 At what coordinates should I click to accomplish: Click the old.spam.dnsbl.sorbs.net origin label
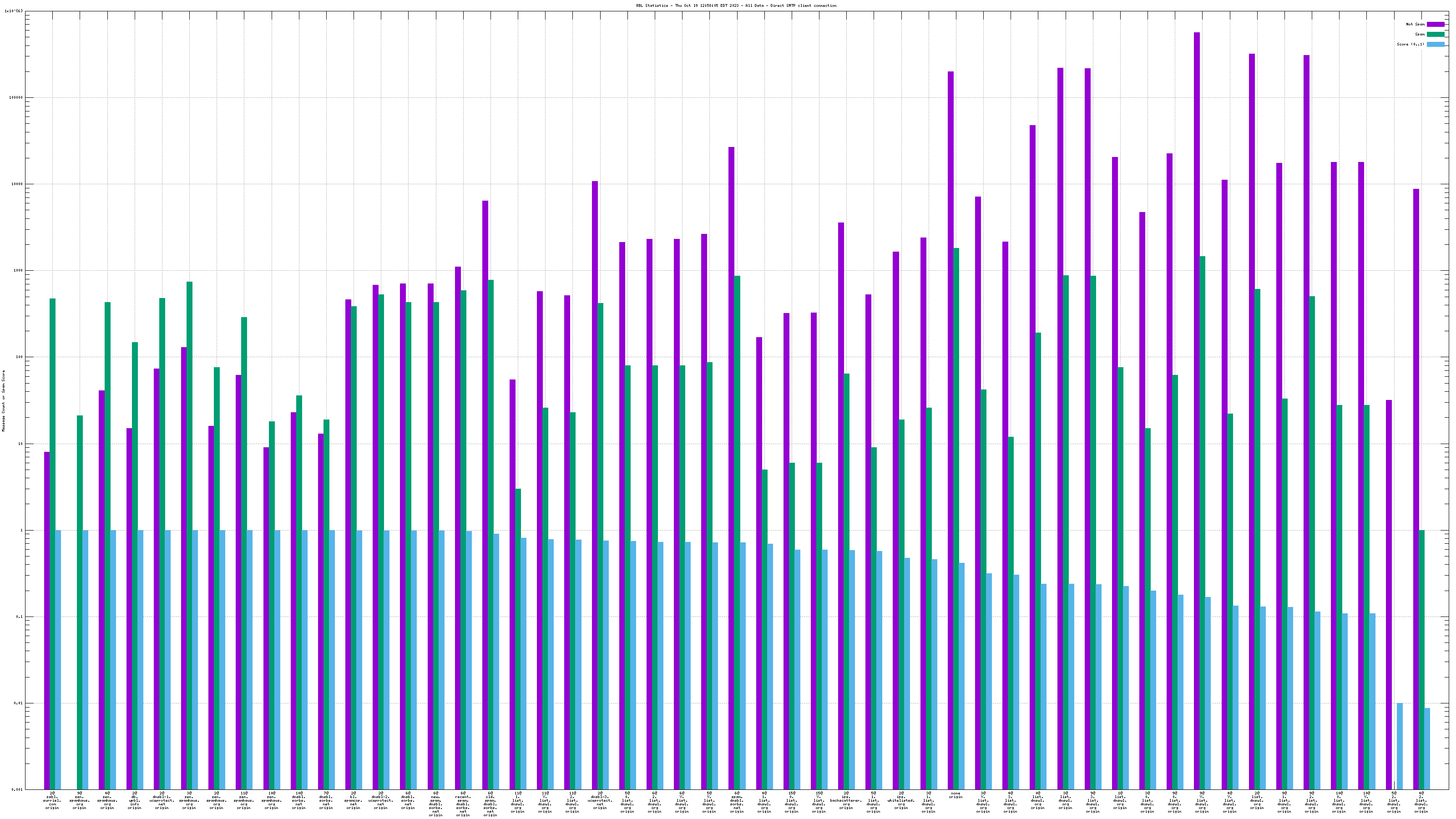(490, 804)
